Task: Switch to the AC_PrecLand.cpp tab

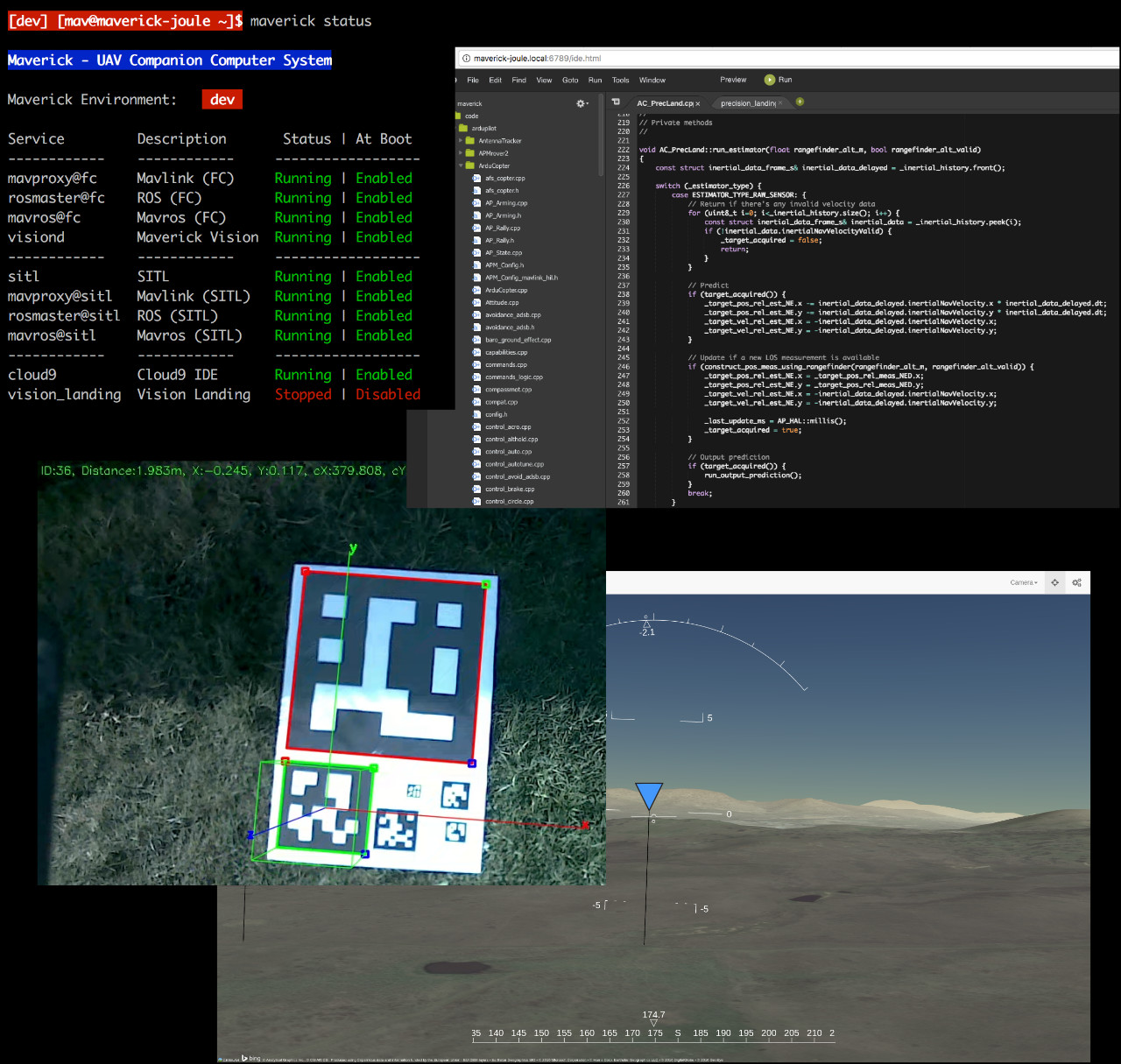Action: tap(665, 103)
